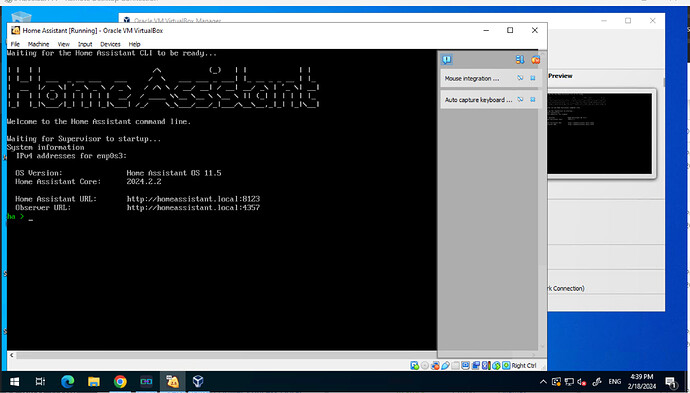
Task: Show hidden system tray icons
Action: tap(543, 382)
